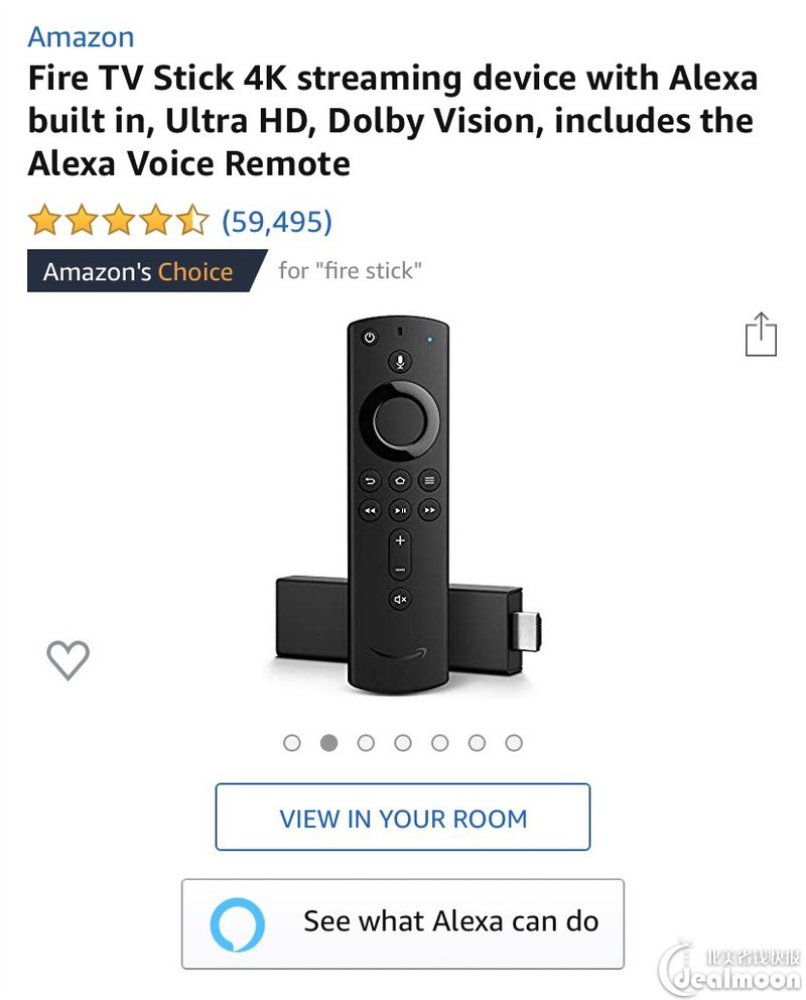Select the fifth image carousel dot

440,743
